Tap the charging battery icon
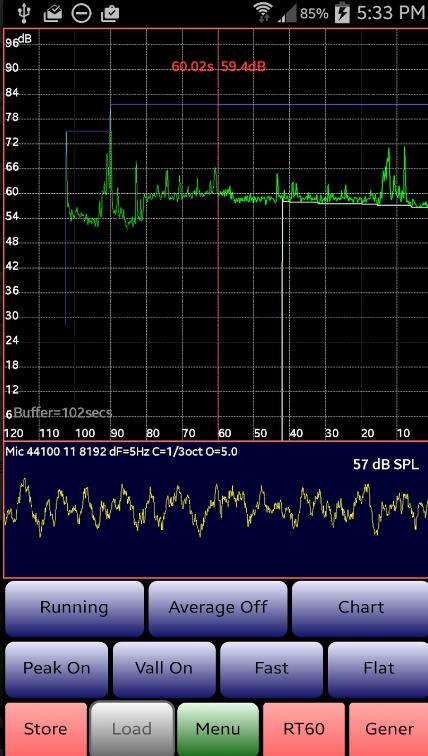 [342, 13]
